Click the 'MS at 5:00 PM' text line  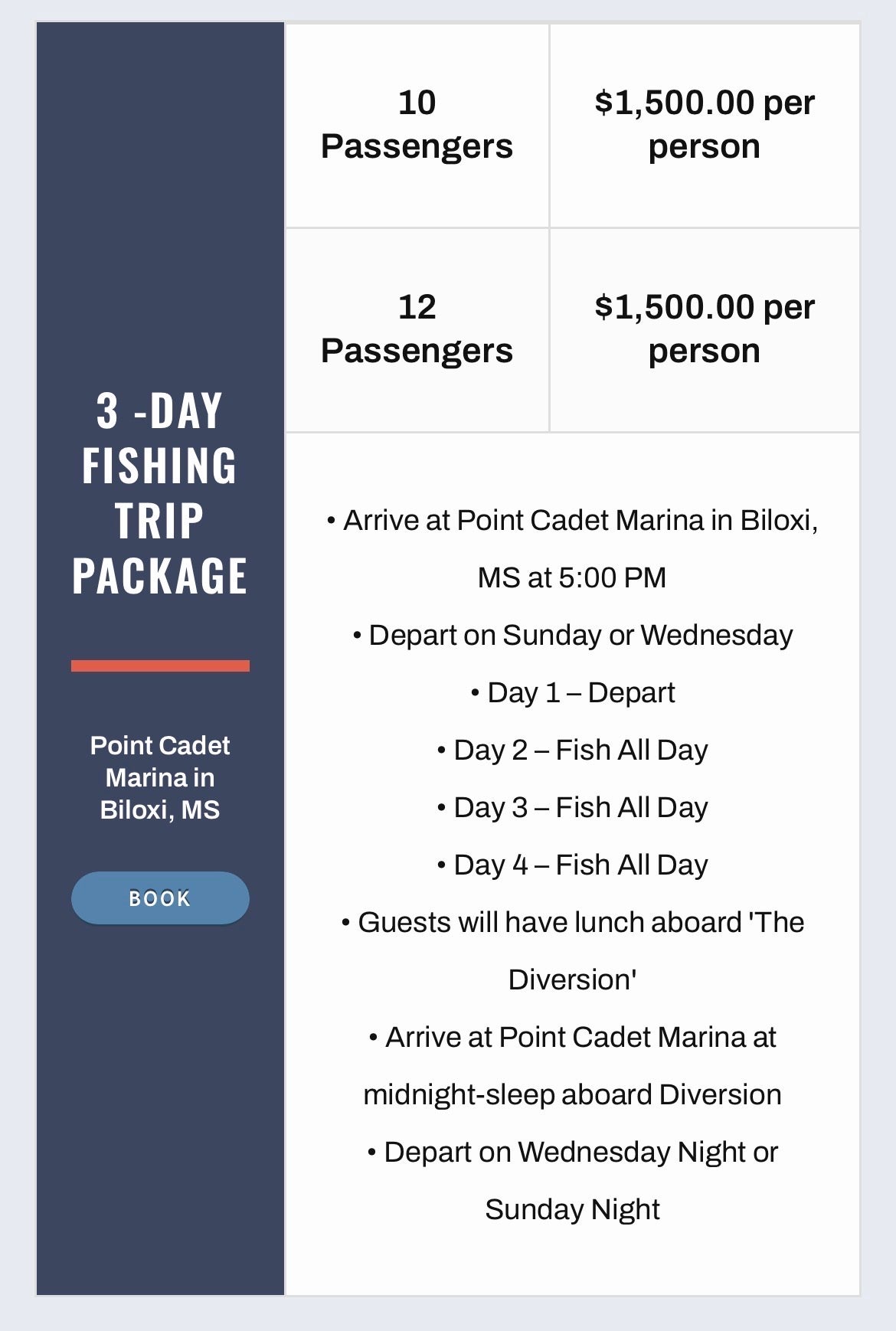click(572, 577)
